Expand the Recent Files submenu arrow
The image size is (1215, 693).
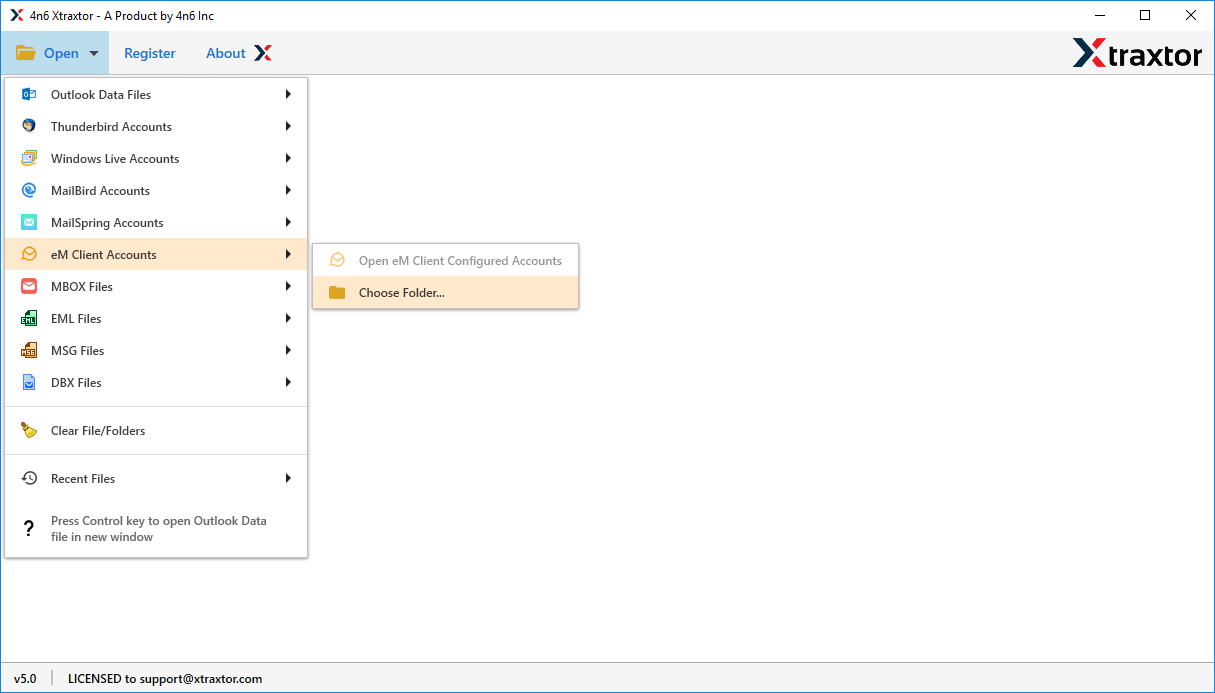288,479
